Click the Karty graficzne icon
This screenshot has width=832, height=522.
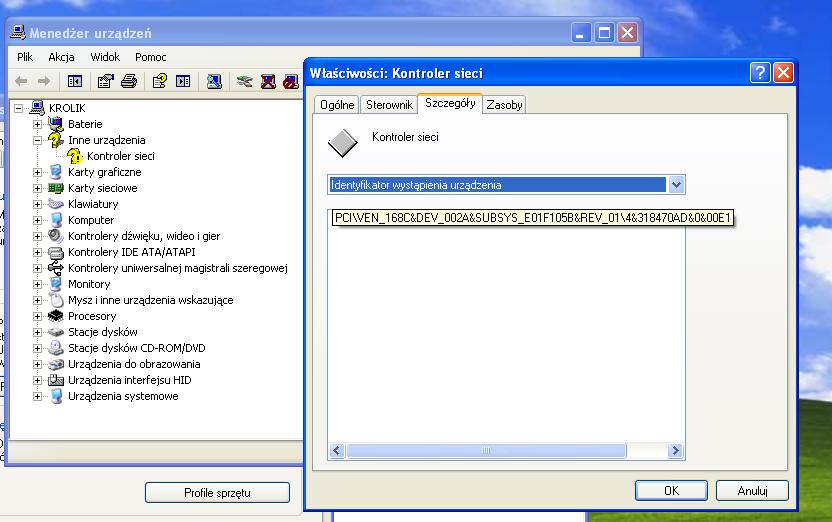click(x=56, y=172)
